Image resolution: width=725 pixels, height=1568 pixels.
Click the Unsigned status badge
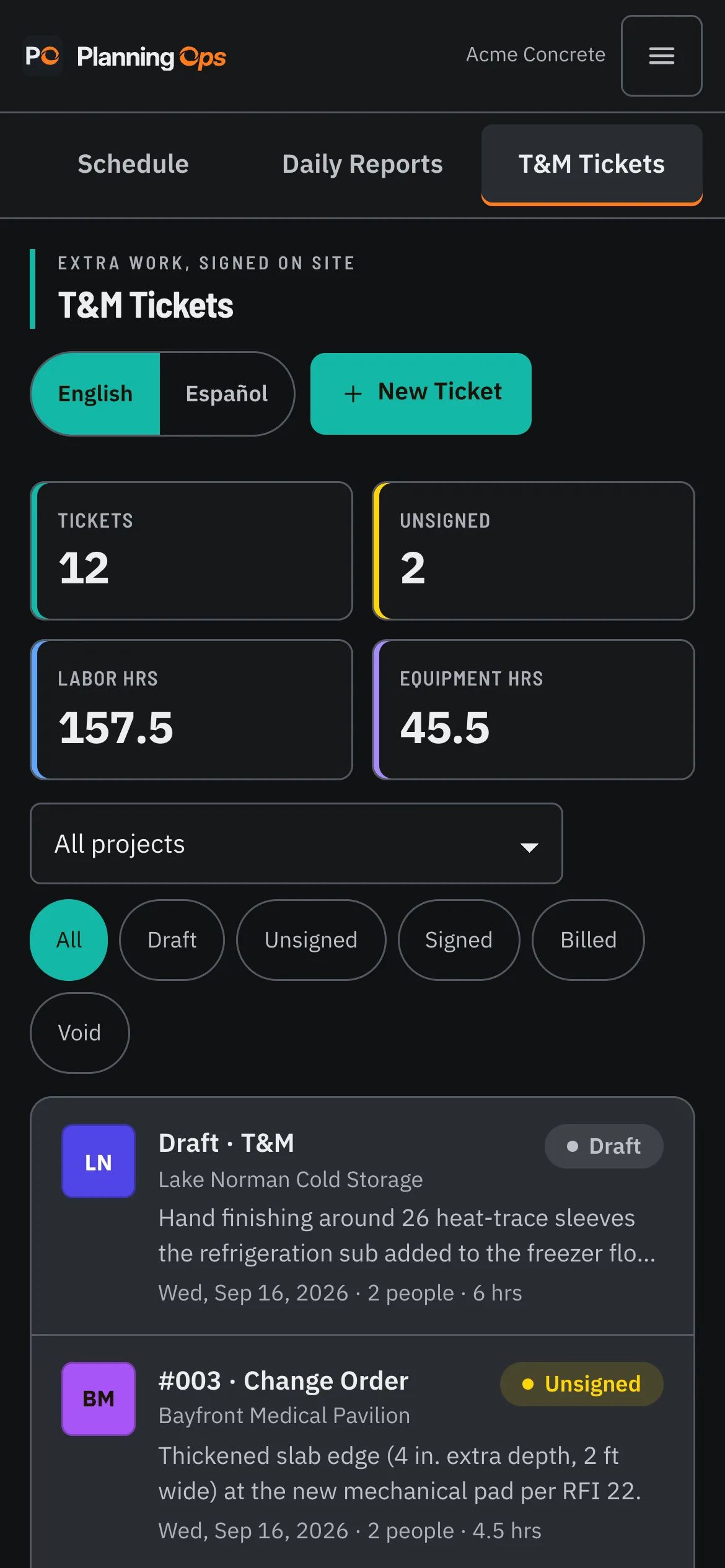coord(581,1384)
